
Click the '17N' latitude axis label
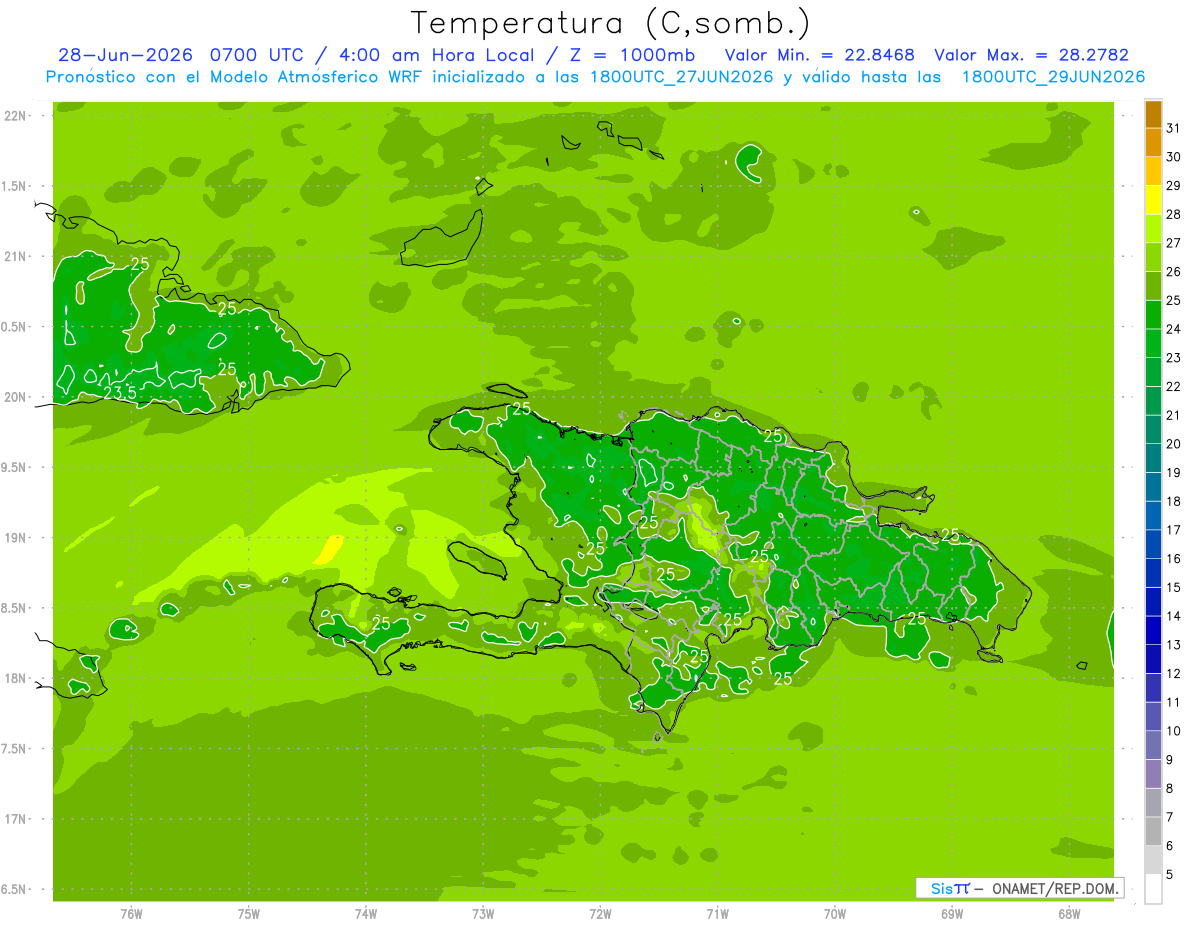tap(16, 819)
